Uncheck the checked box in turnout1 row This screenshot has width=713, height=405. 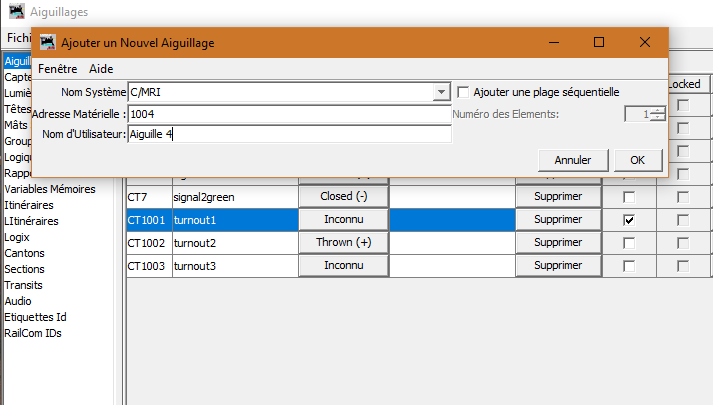point(629,219)
